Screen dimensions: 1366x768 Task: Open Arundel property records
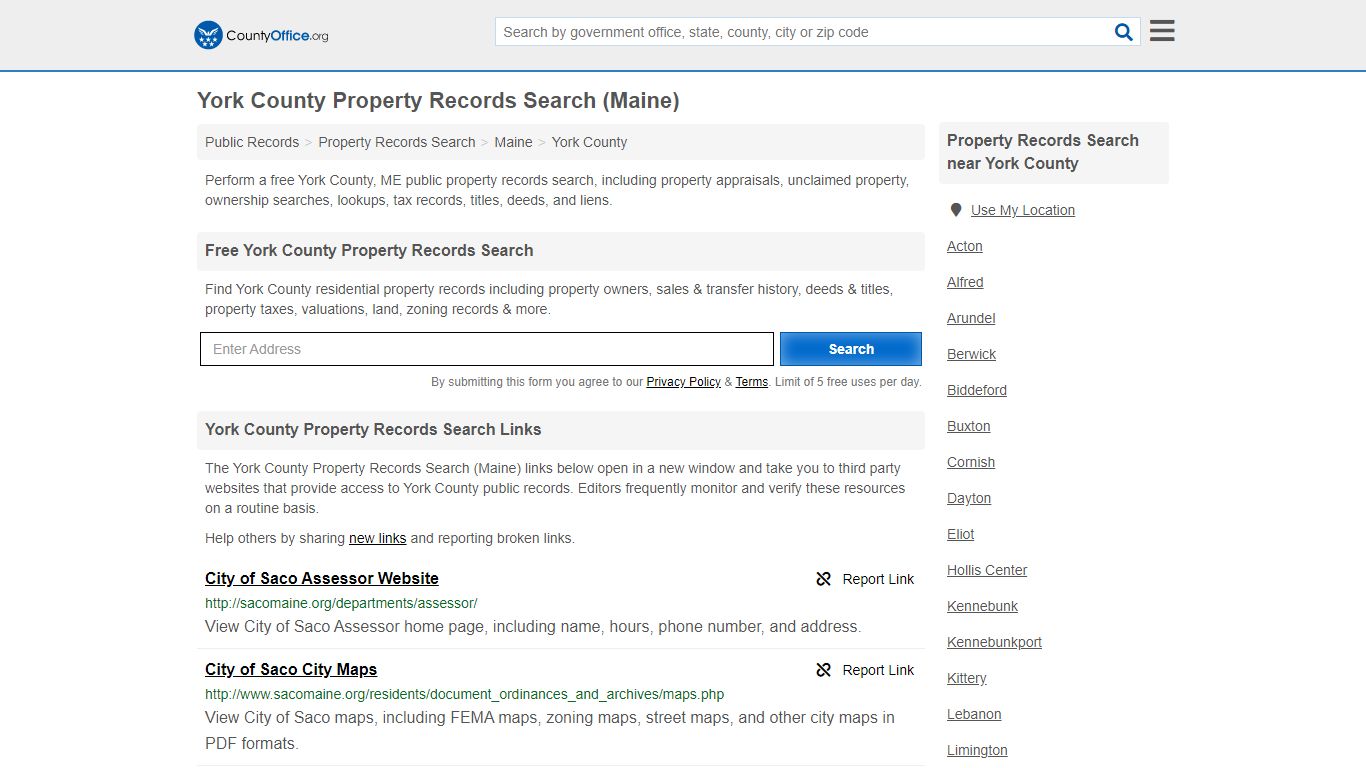[971, 318]
